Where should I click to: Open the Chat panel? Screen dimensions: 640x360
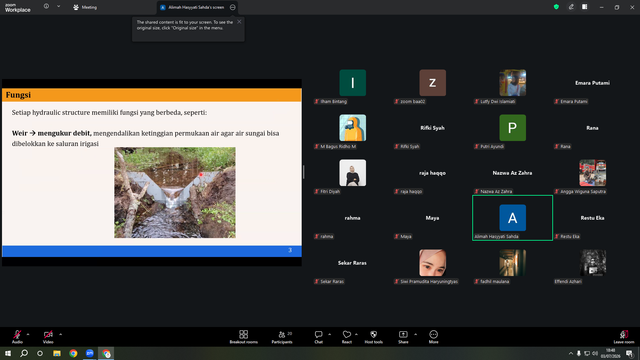[x=318, y=337]
